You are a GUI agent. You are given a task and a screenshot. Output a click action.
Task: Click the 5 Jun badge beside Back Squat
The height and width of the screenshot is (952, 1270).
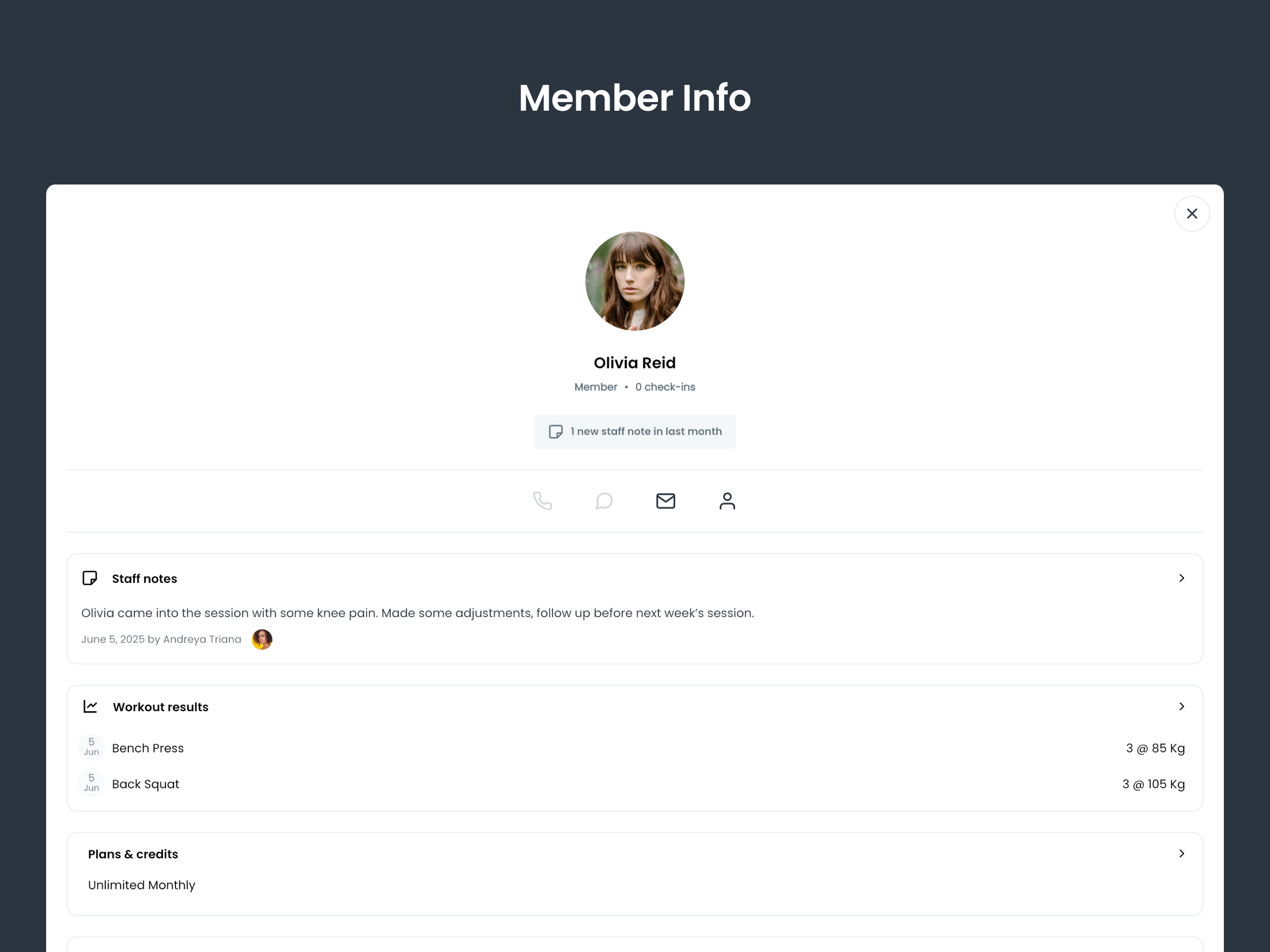(91, 783)
